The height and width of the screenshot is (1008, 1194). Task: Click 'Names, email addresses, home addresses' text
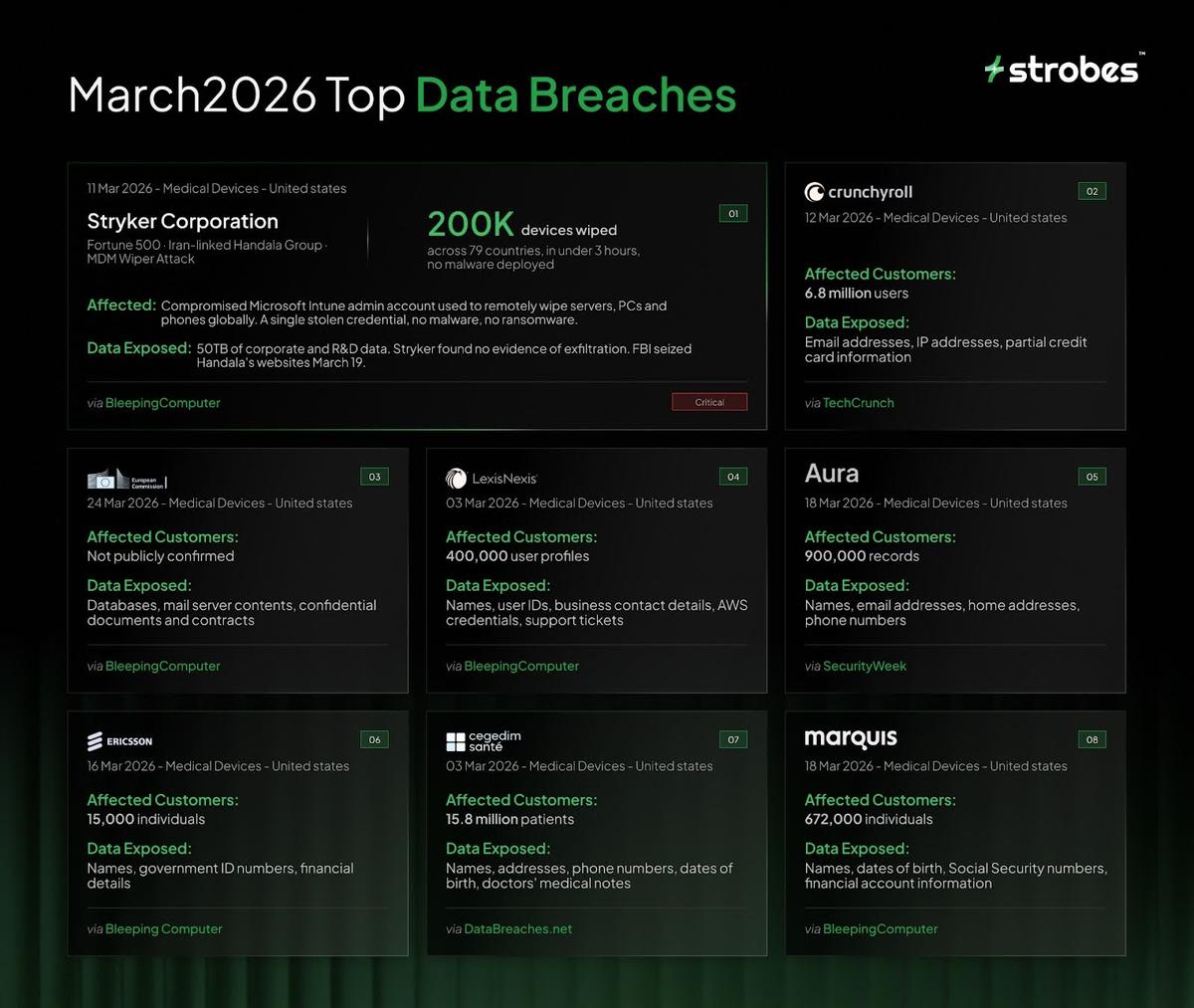[x=941, y=605]
